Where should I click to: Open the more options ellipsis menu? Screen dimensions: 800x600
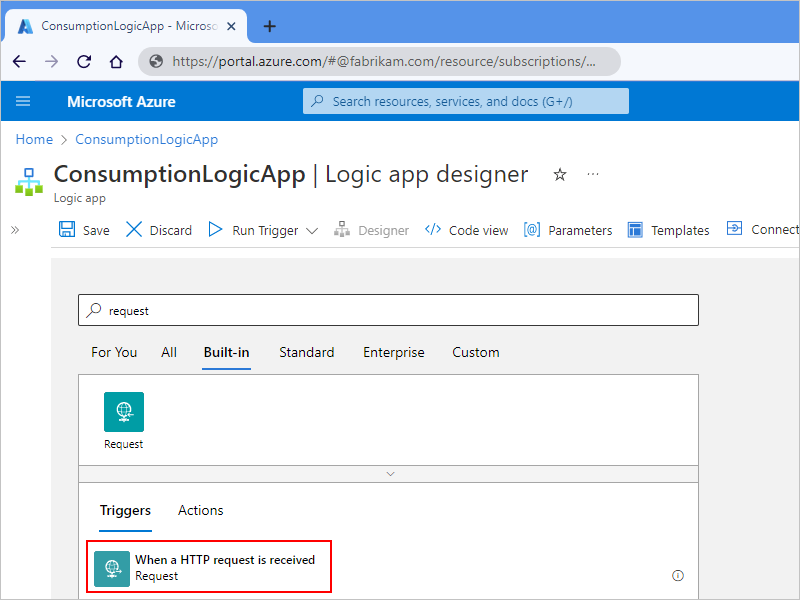coord(593,174)
